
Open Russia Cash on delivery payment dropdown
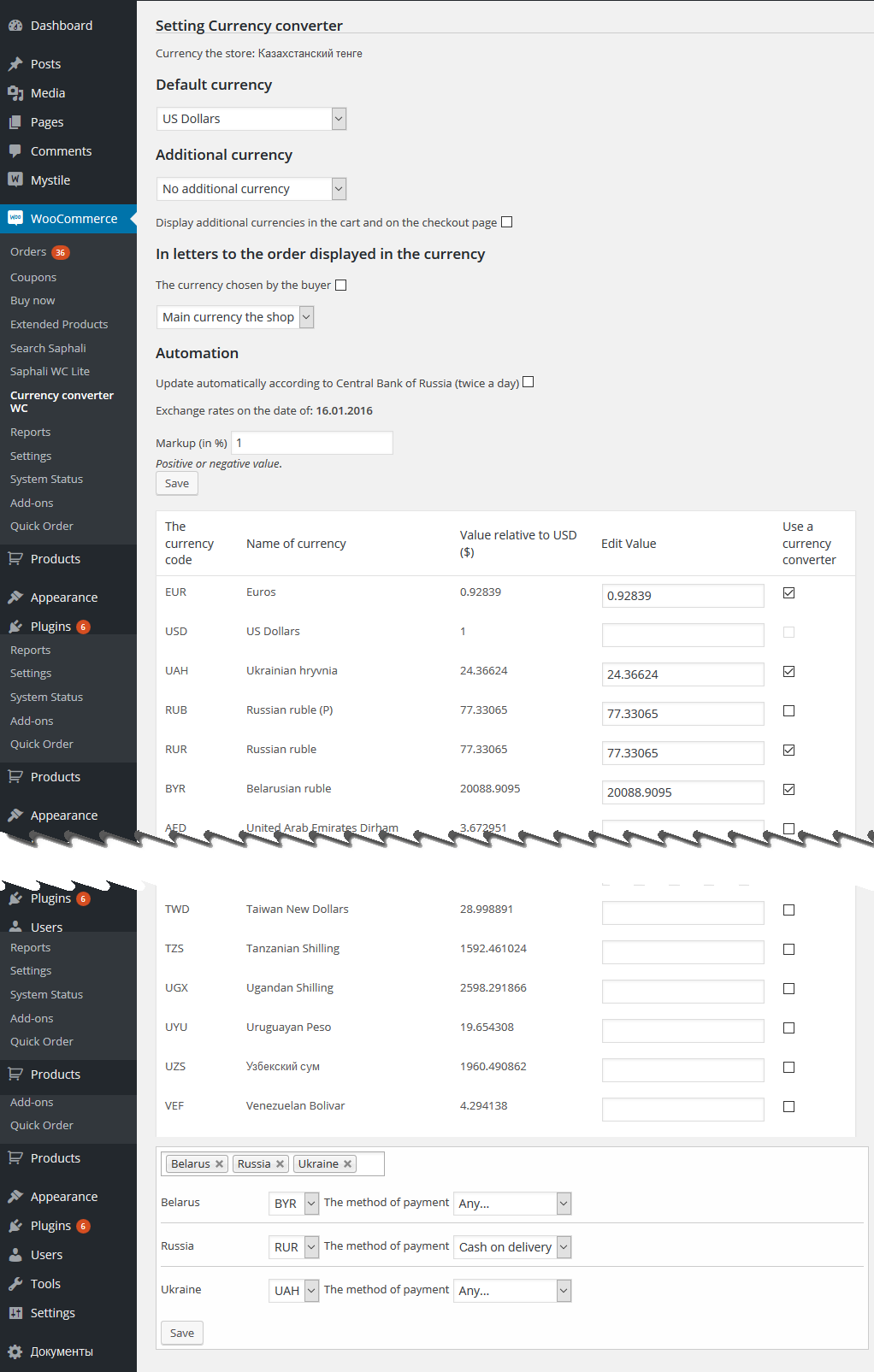pyautogui.click(x=512, y=1247)
